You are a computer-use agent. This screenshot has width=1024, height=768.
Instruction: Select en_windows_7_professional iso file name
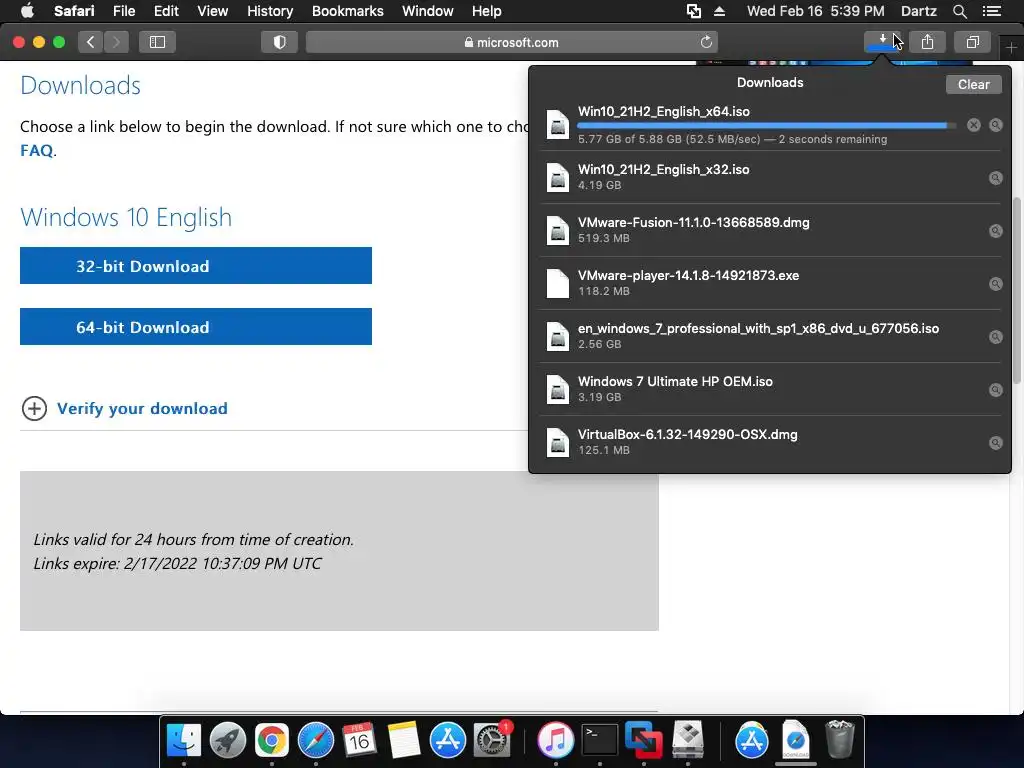(x=758, y=328)
